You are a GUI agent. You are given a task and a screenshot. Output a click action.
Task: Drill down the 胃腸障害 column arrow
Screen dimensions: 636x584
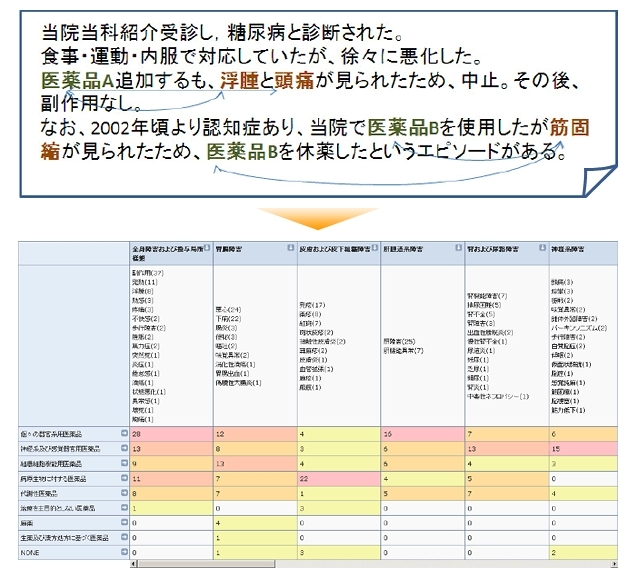coord(290,247)
